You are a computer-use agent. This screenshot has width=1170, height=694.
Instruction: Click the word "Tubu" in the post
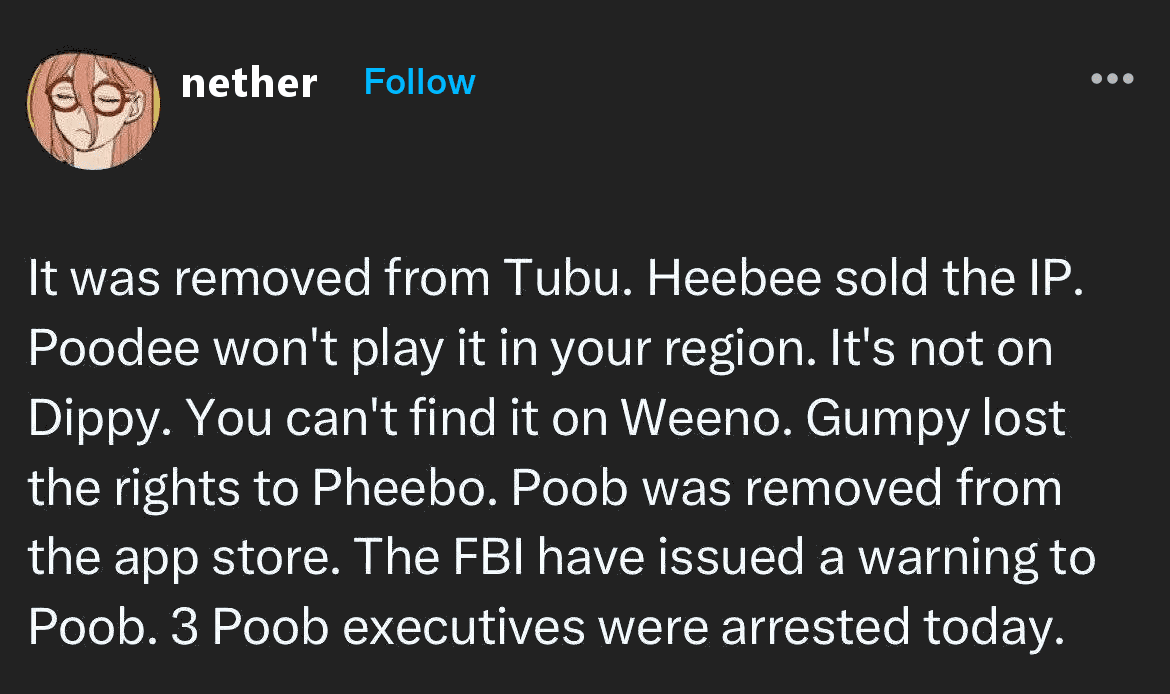click(x=540, y=281)
